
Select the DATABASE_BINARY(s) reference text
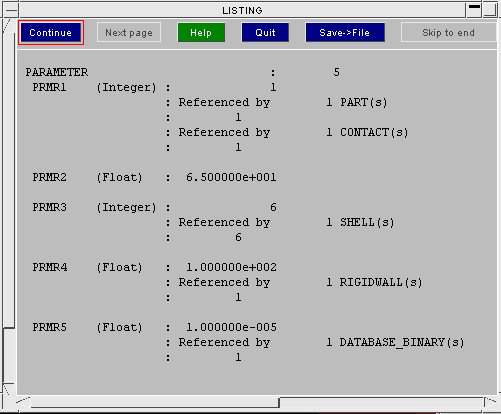[402, 342]
